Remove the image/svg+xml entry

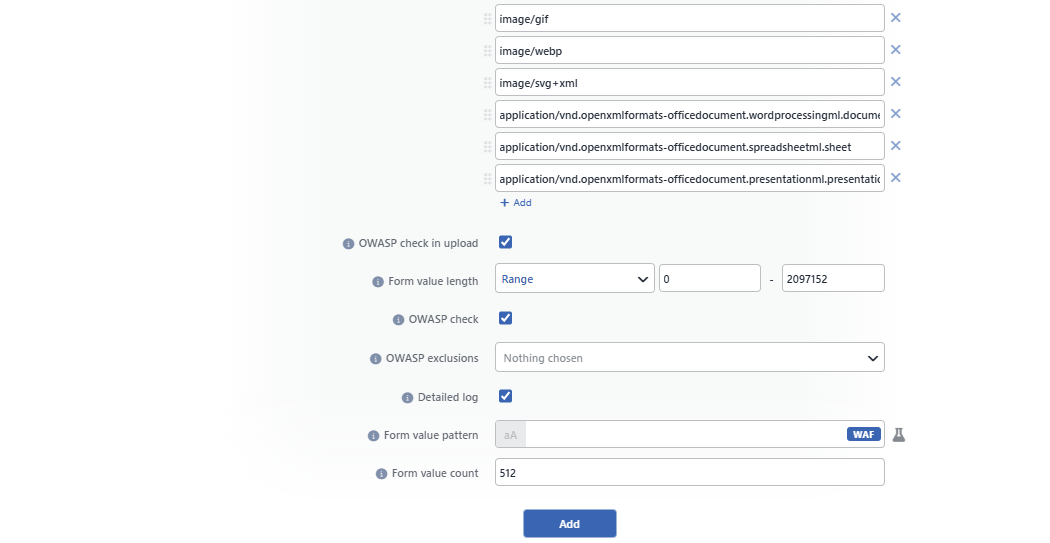point(895,82)
